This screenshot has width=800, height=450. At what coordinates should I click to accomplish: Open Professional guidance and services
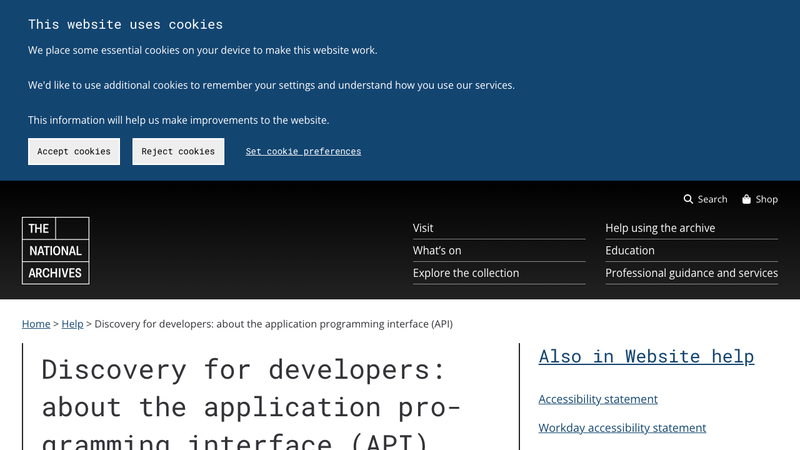pyautogui.click(x=691, y=273)
